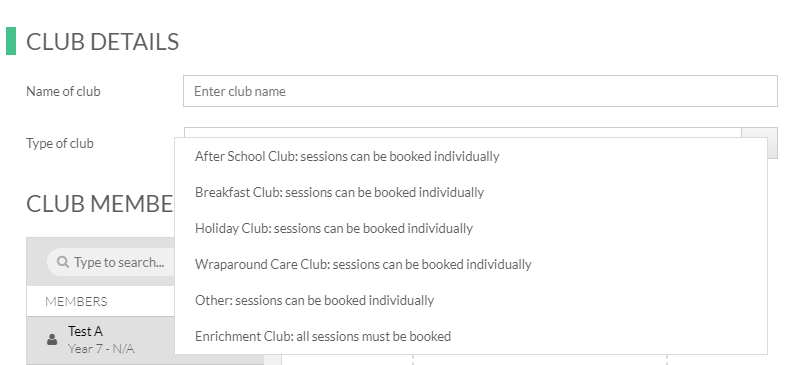Click the Year 7 - N/A subtitle
The image size is (787, 365).
point(101,348)
